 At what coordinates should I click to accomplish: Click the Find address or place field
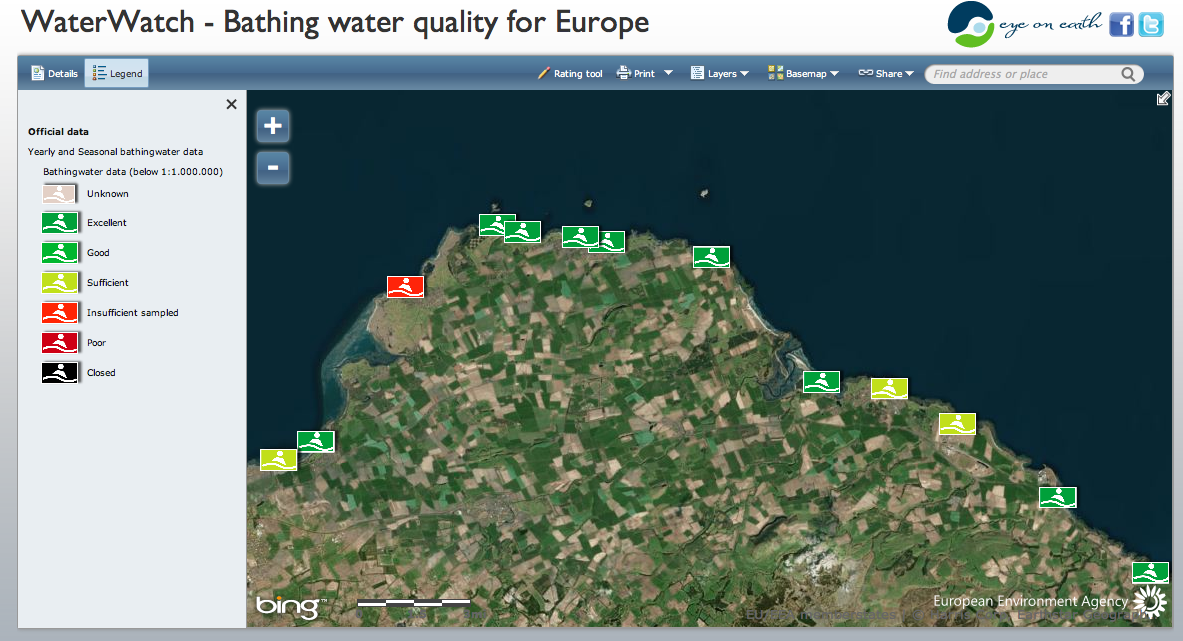1020,74
